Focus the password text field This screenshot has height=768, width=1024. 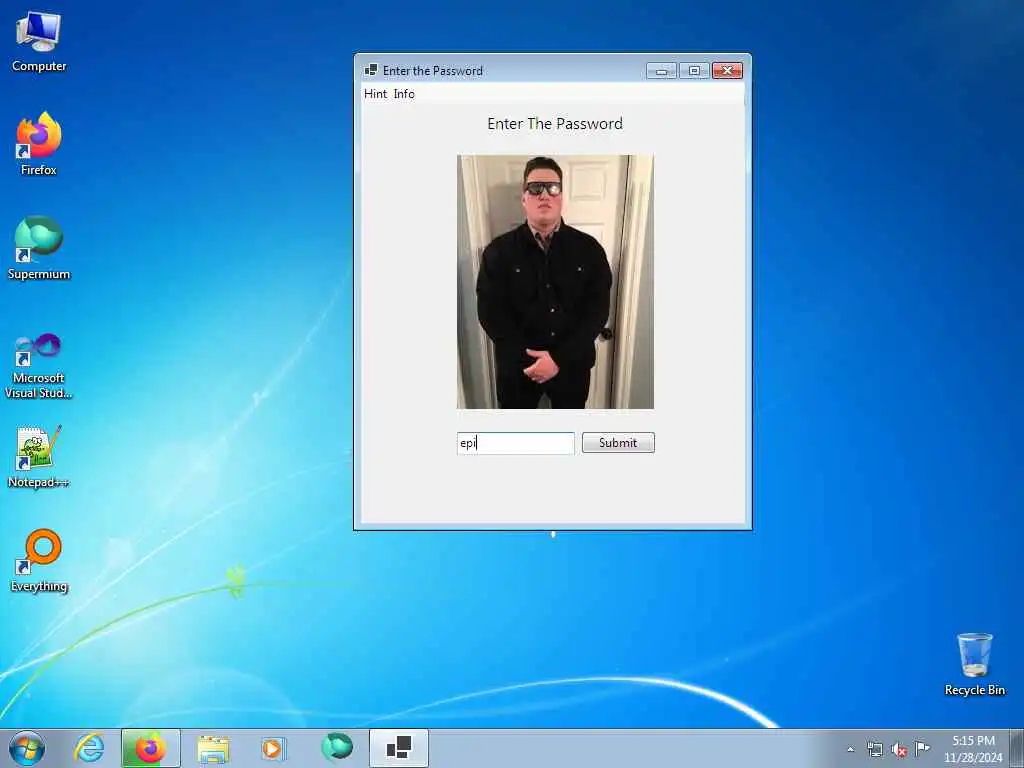pos(515,443)
